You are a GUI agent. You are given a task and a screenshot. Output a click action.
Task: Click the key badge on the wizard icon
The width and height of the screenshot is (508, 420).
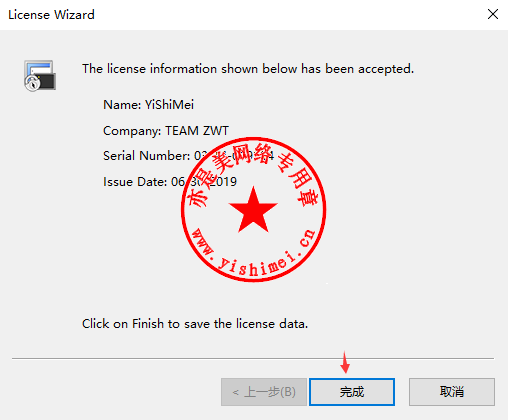pyautogui.click(x=32, y=83)
